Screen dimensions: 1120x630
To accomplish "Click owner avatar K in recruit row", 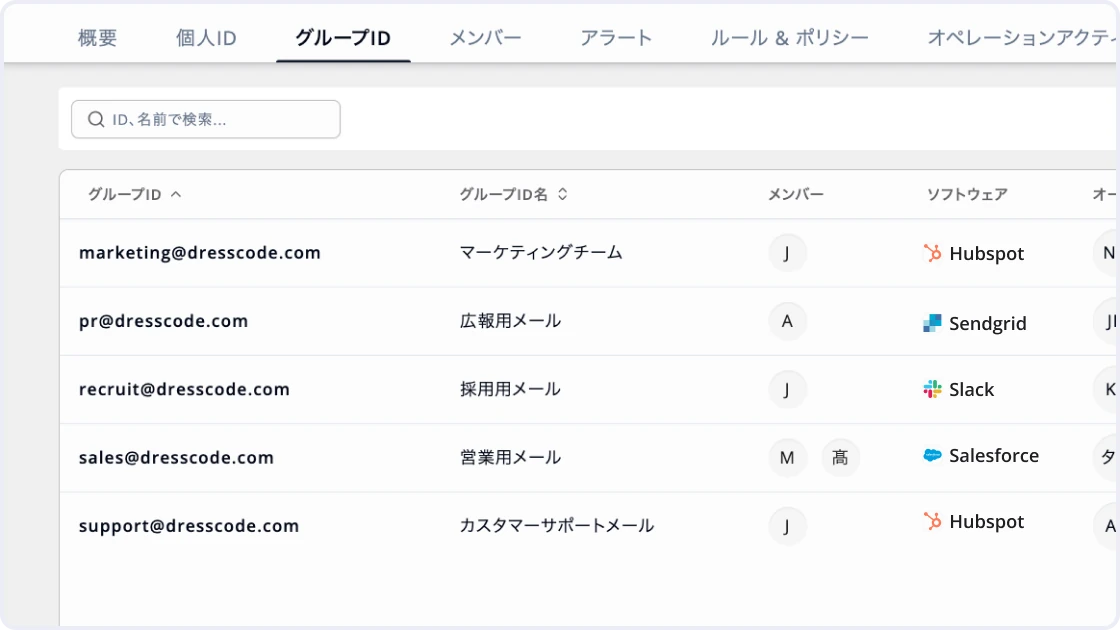I will tap(1106, 389).
